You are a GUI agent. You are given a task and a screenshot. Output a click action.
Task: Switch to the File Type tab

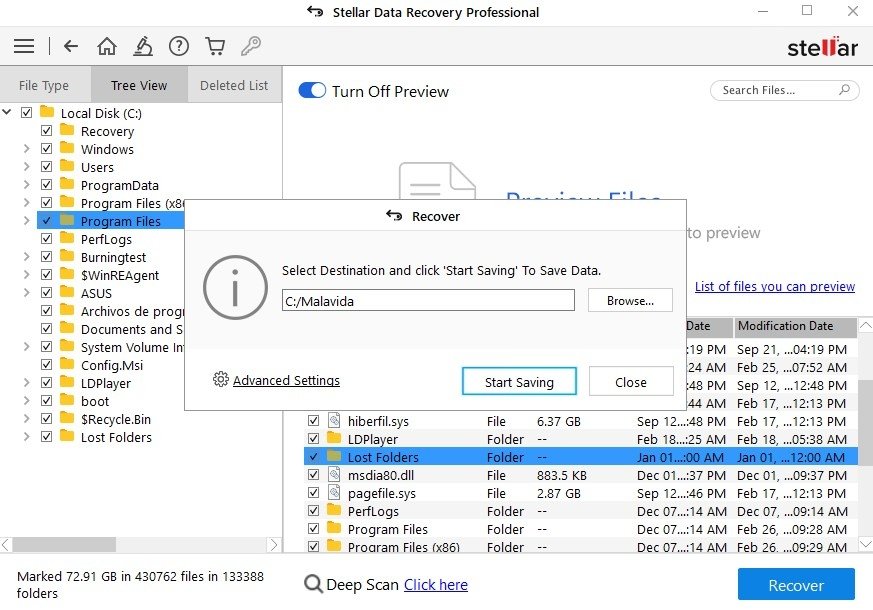45,85
